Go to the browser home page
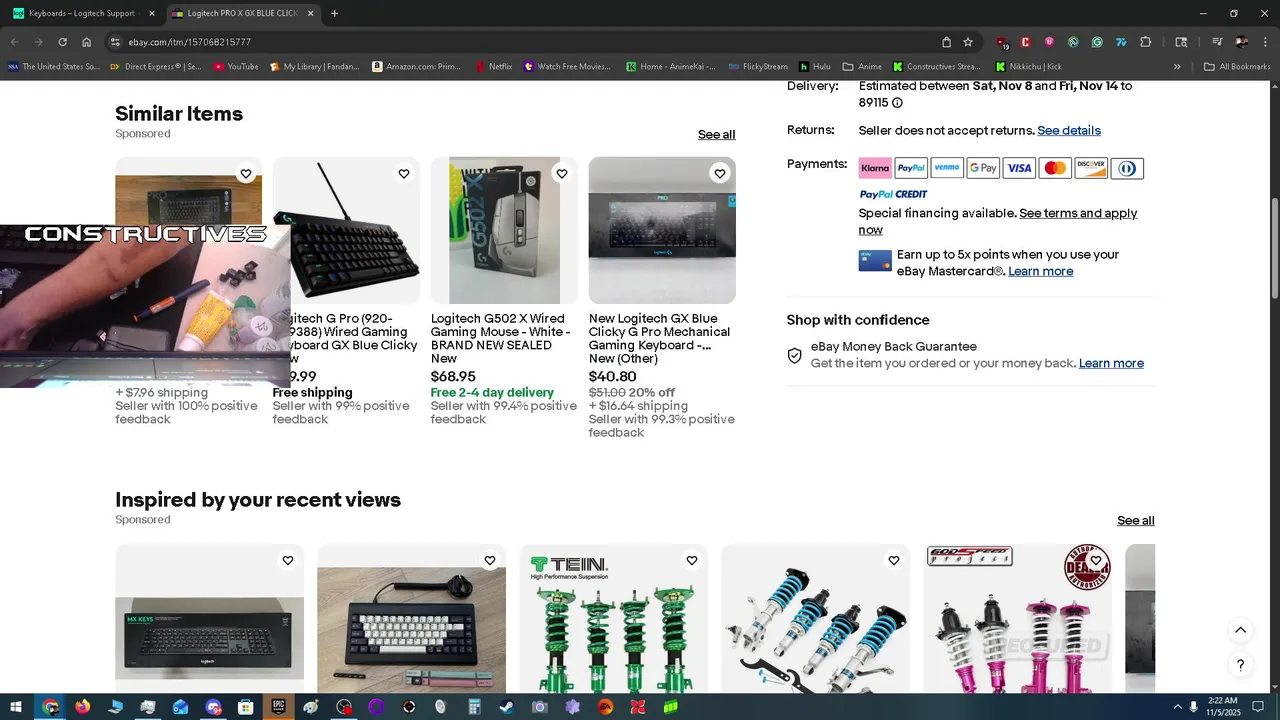Image resolution: width=1280 pixels, height=720 pixels. point(87,42)
